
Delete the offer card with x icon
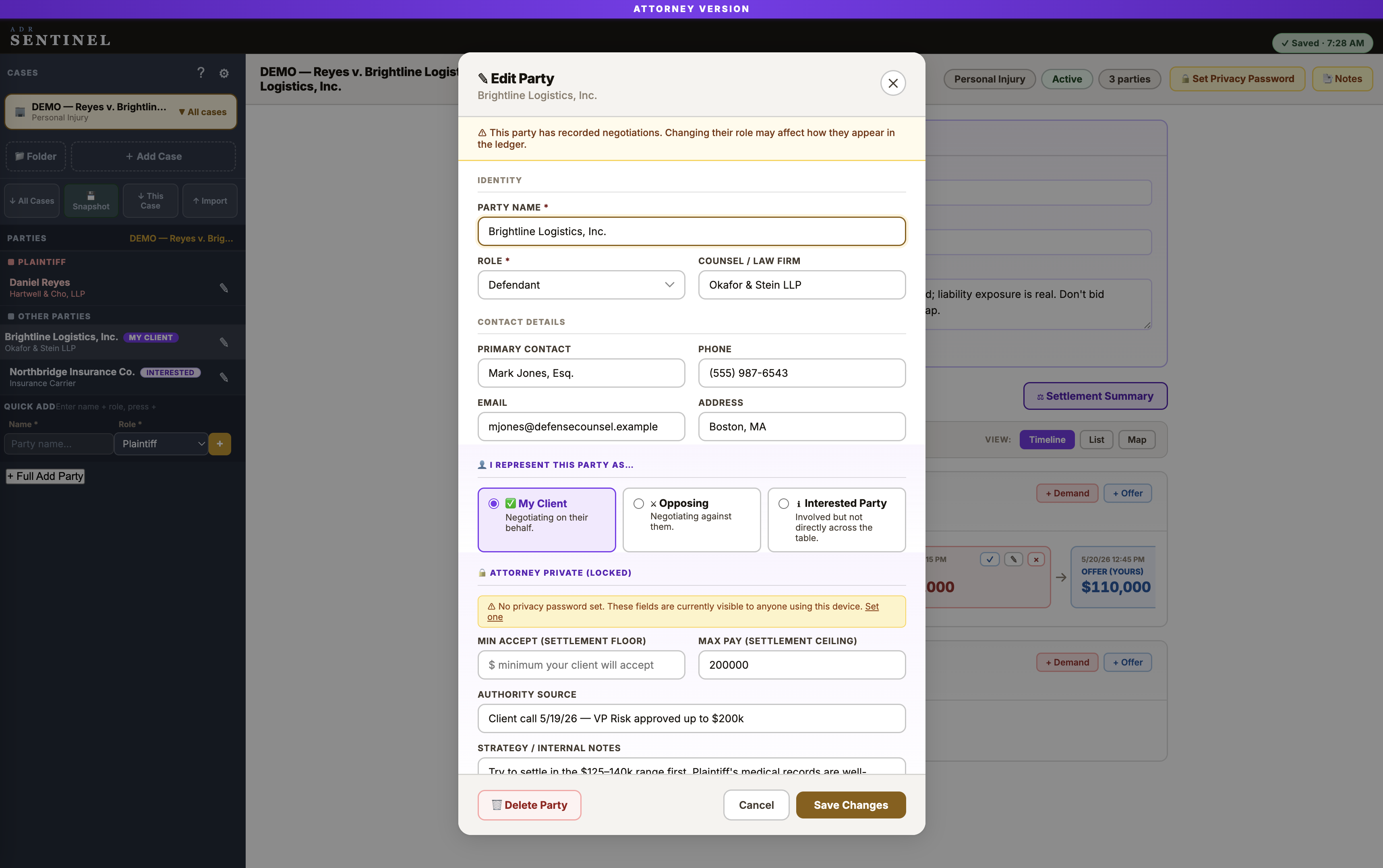click(1036, 559)
